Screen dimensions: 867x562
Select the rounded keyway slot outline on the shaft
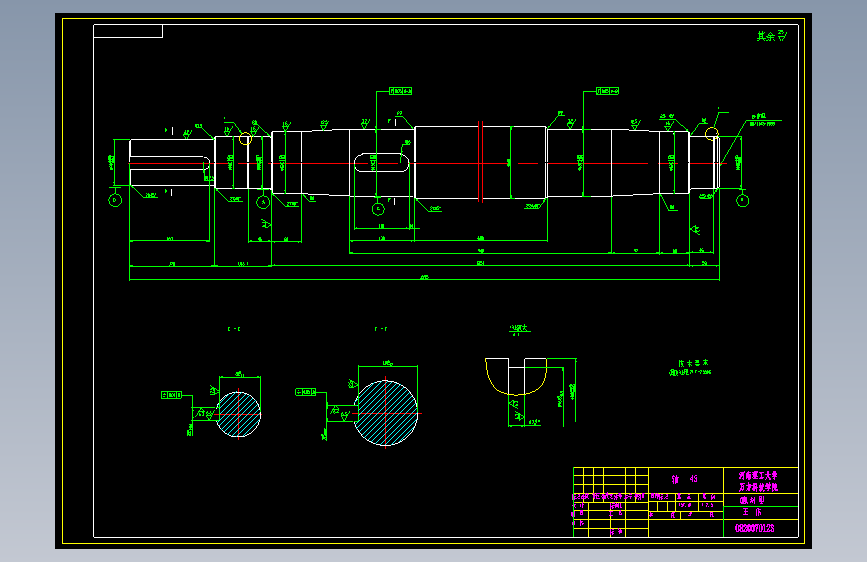(x=382, y=163)
